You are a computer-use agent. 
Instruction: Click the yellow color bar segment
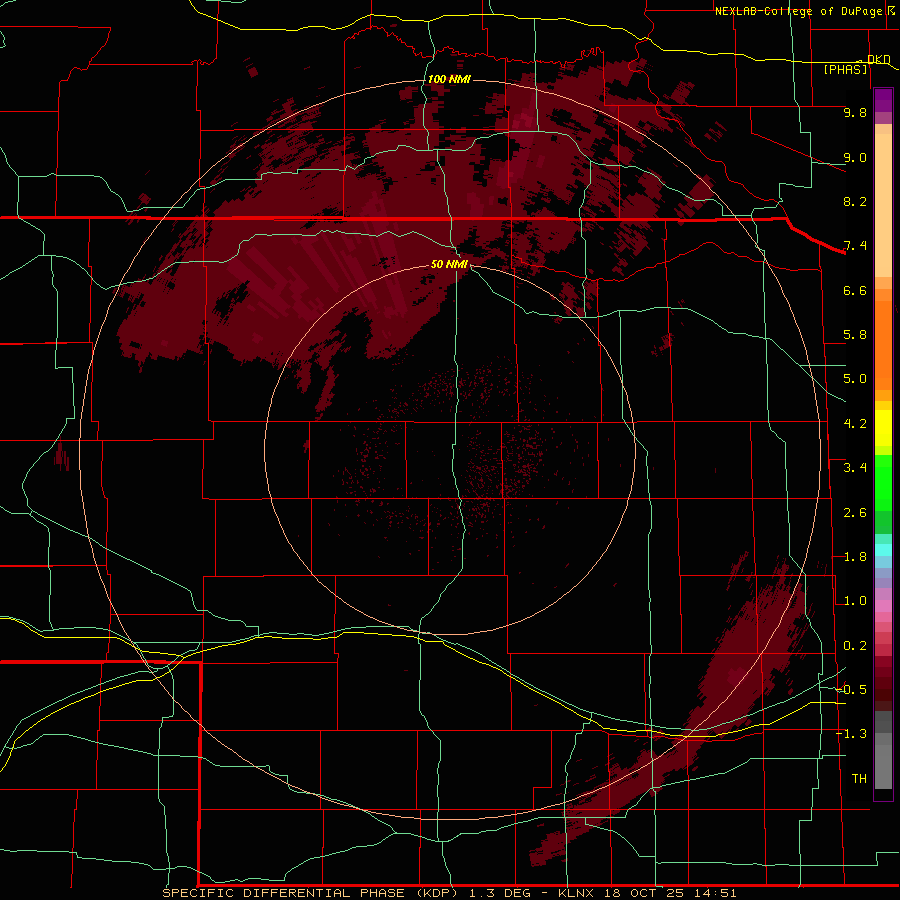pos(883,428)
